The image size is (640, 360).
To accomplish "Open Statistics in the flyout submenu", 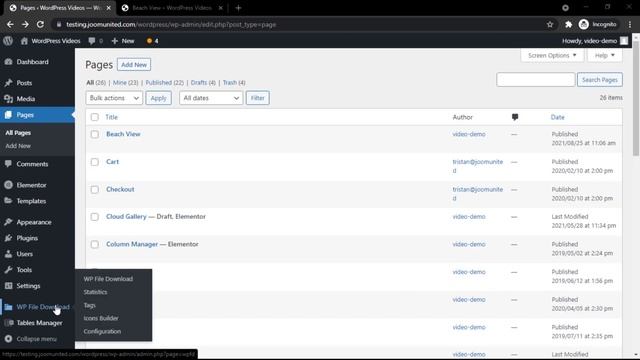I will [96, 292].
